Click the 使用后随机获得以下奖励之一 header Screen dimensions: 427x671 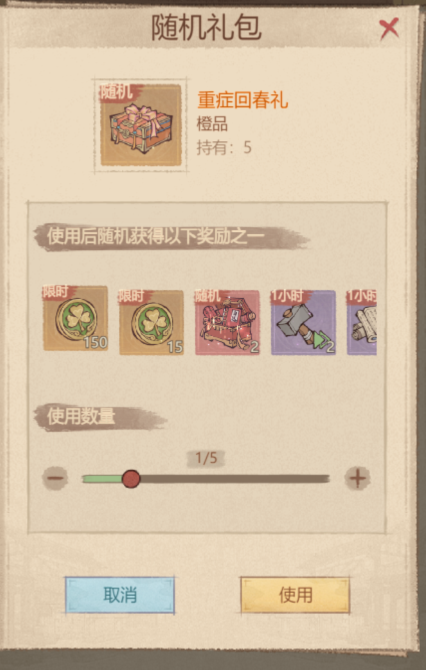[x=156, y=236]
